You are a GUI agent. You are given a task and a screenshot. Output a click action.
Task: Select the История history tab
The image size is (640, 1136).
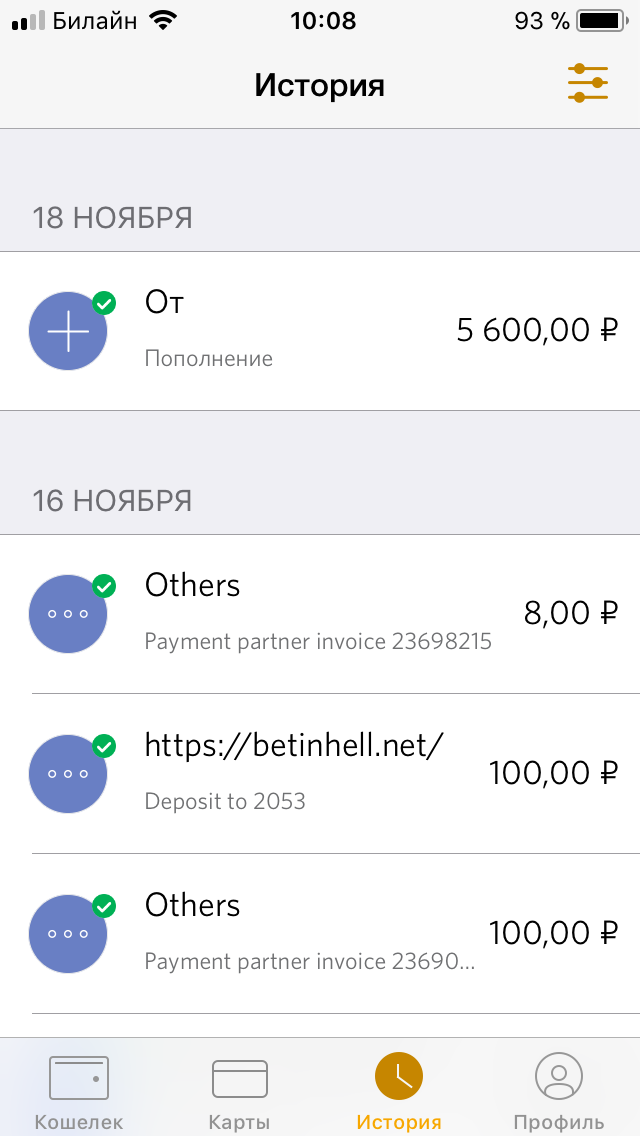(x=399, y=1092)
